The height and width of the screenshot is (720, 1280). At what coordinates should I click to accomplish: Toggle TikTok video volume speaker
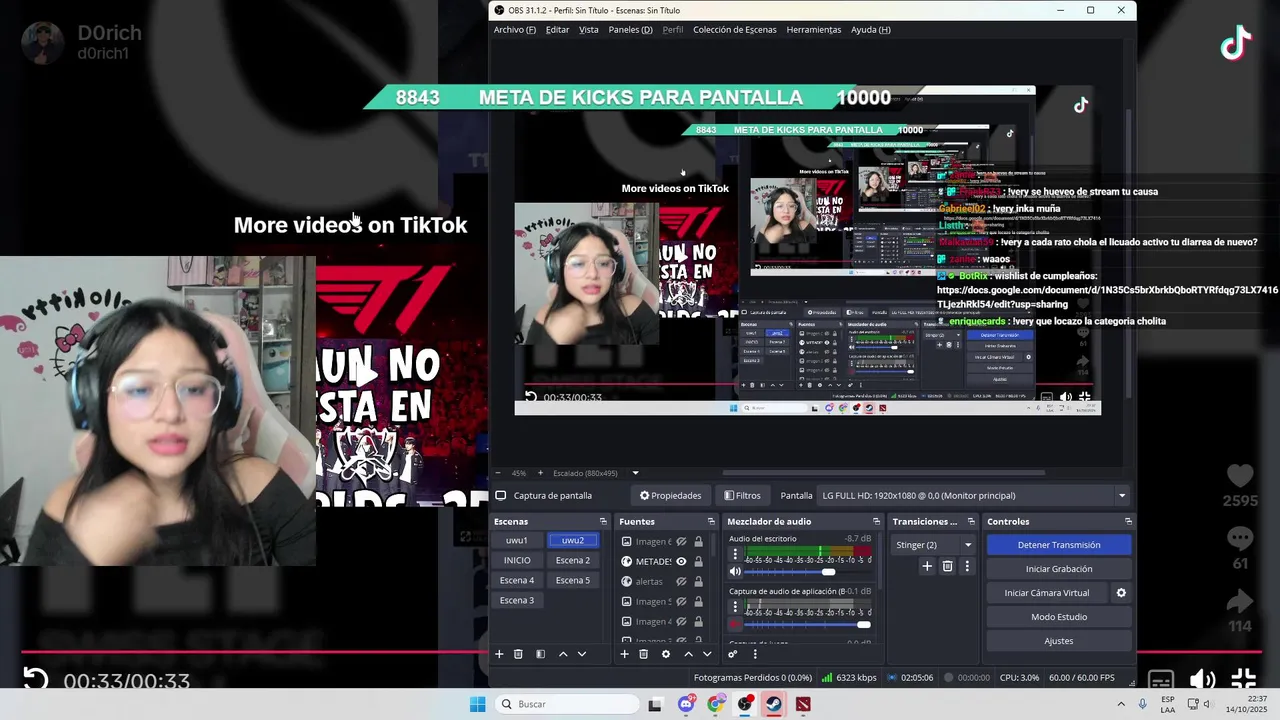click(x=1203, y=681)
